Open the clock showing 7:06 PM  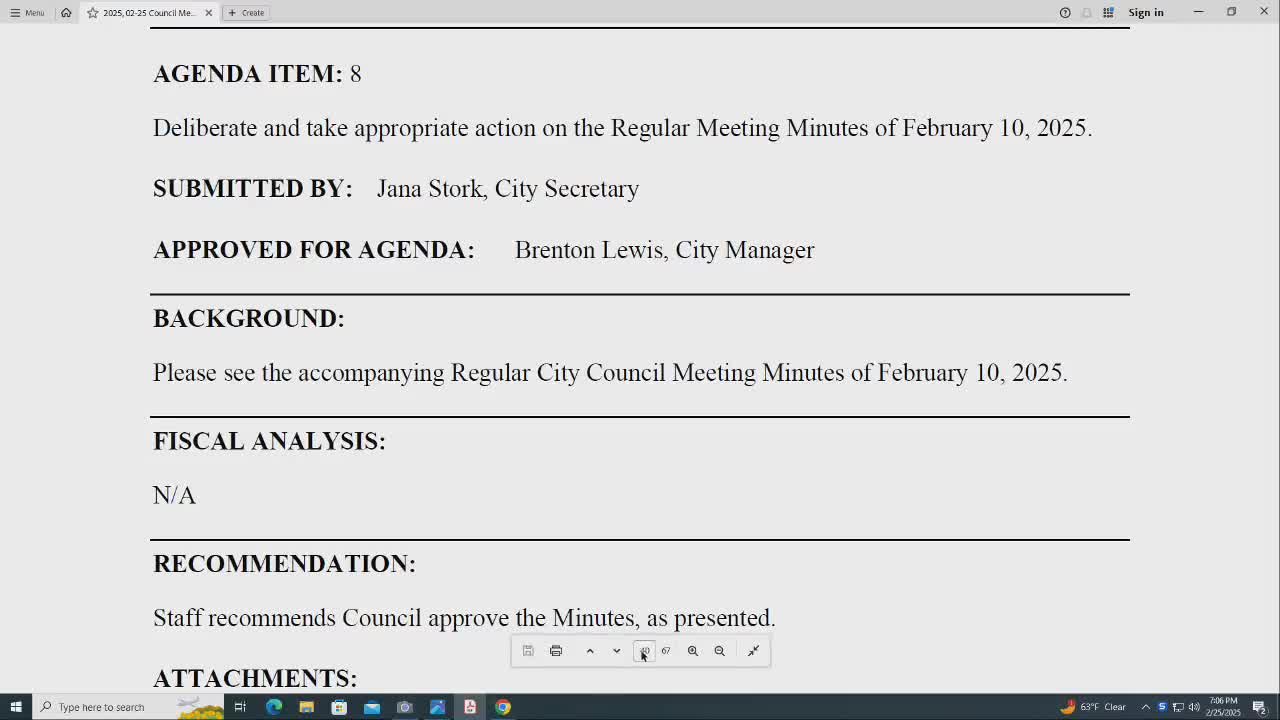tap(1223, 707)
